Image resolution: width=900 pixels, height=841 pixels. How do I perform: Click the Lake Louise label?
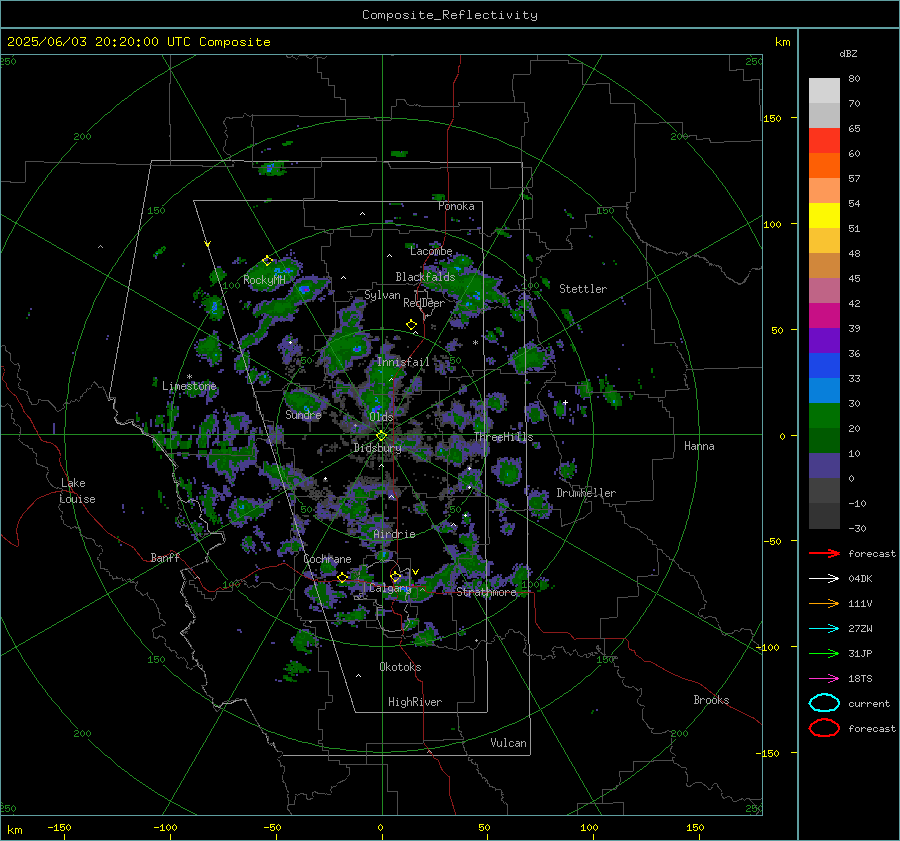[x=77, y=491]
